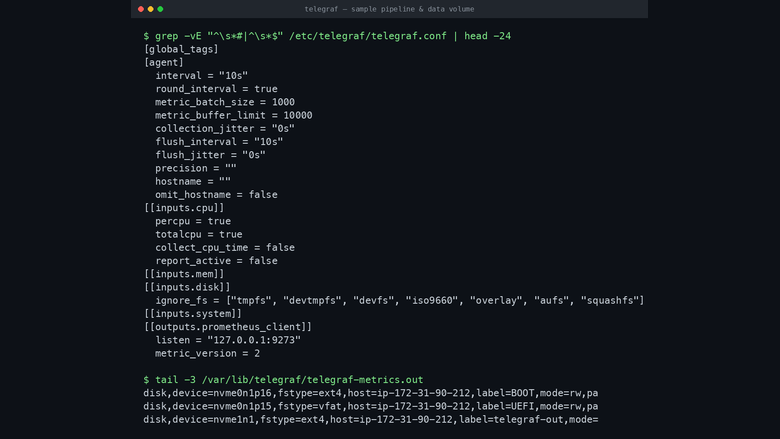Image resolution: width=780 pixels, height=439 pixels.
Task: Click the ignore_fs list line
Action: click(x=400, y=300)
